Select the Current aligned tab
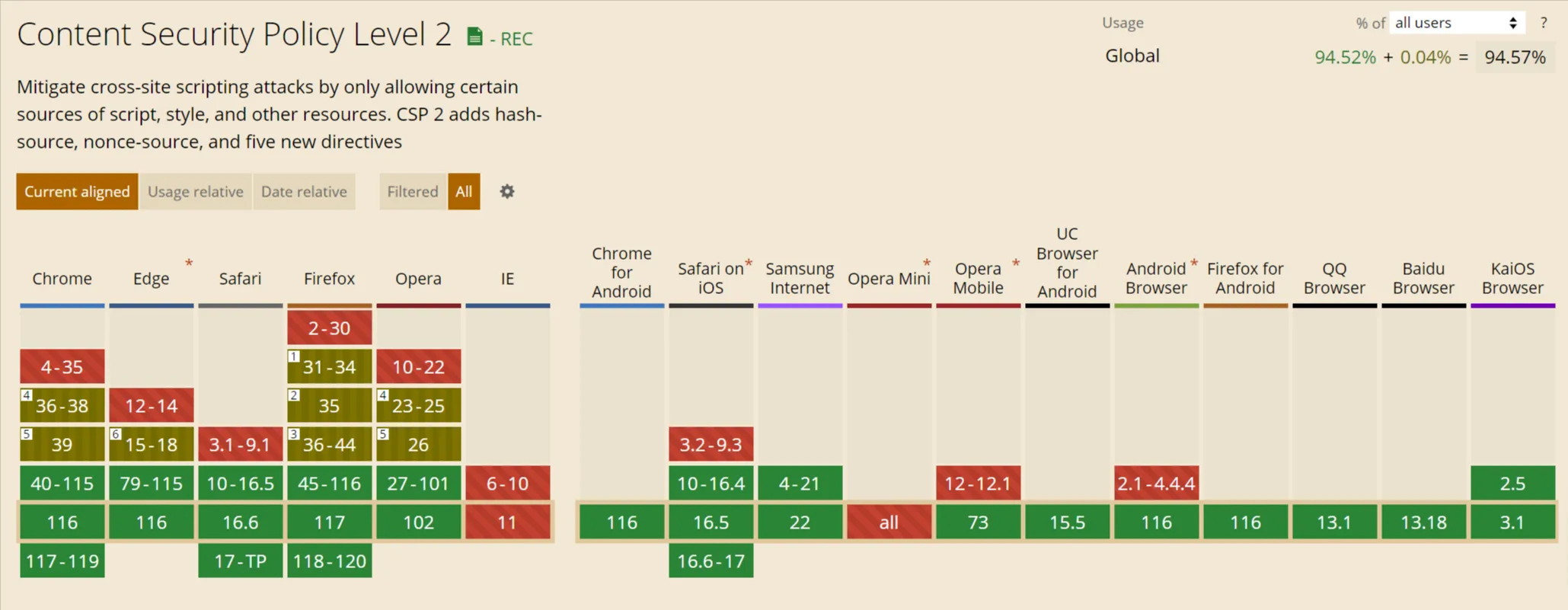Image resolution: width=1568 pixels, height=610 pixels. 77,192
